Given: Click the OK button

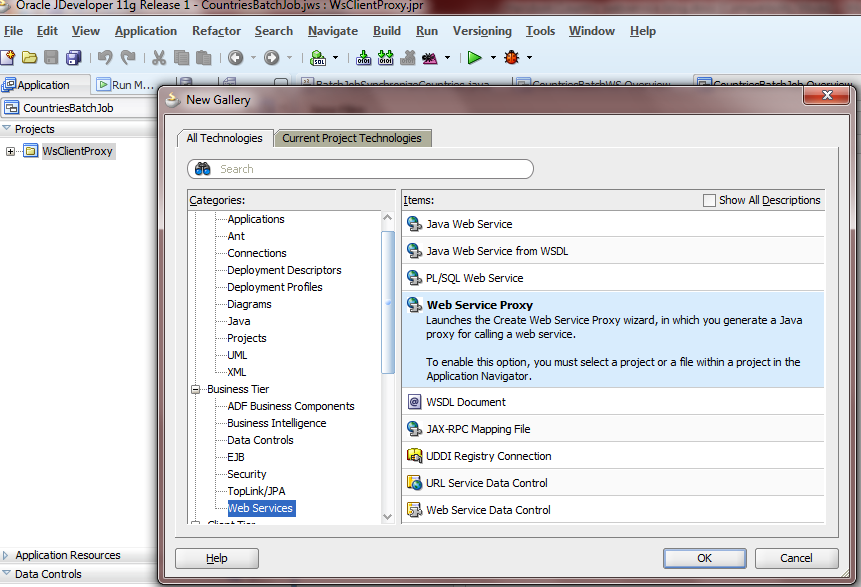Looking at the screenshot, I should pyautogui.click(x=704, y=558).
